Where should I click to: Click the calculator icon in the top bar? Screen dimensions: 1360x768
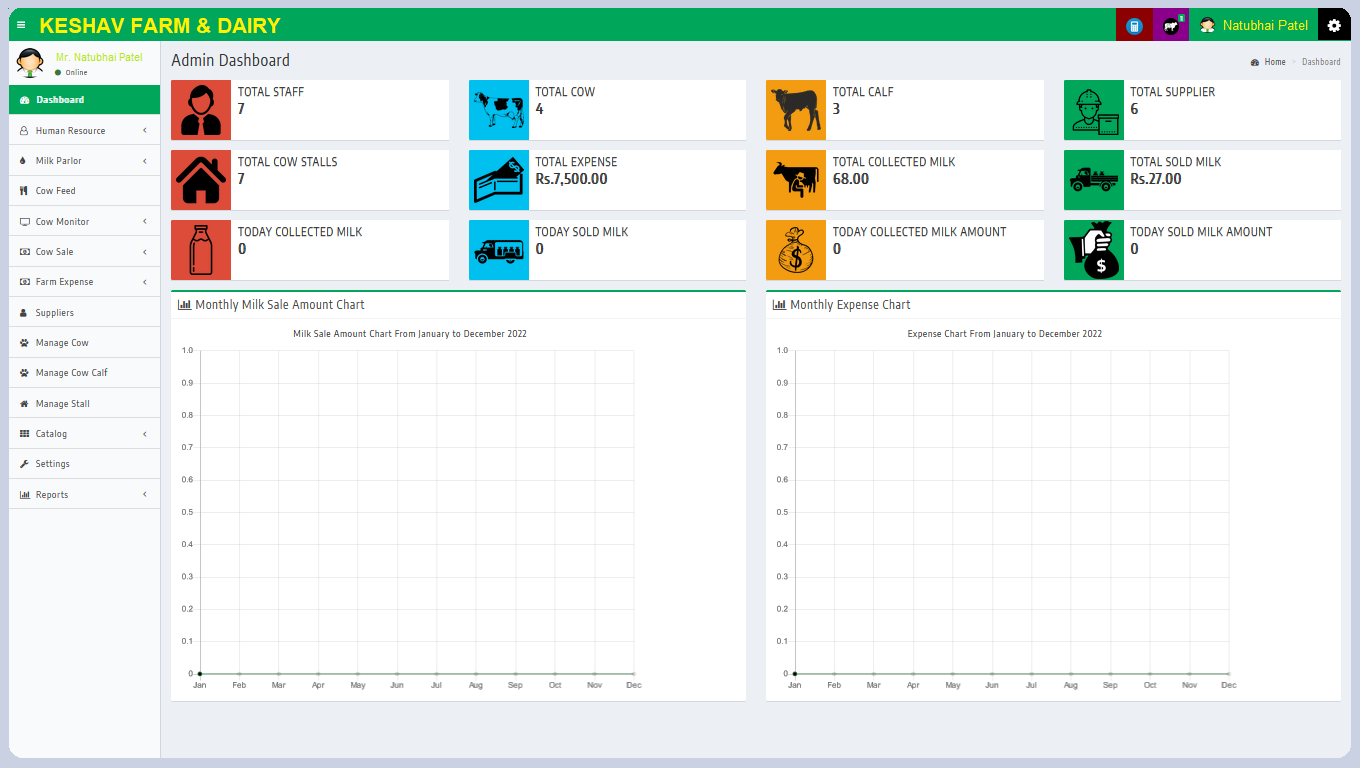tap(1133, 24)
